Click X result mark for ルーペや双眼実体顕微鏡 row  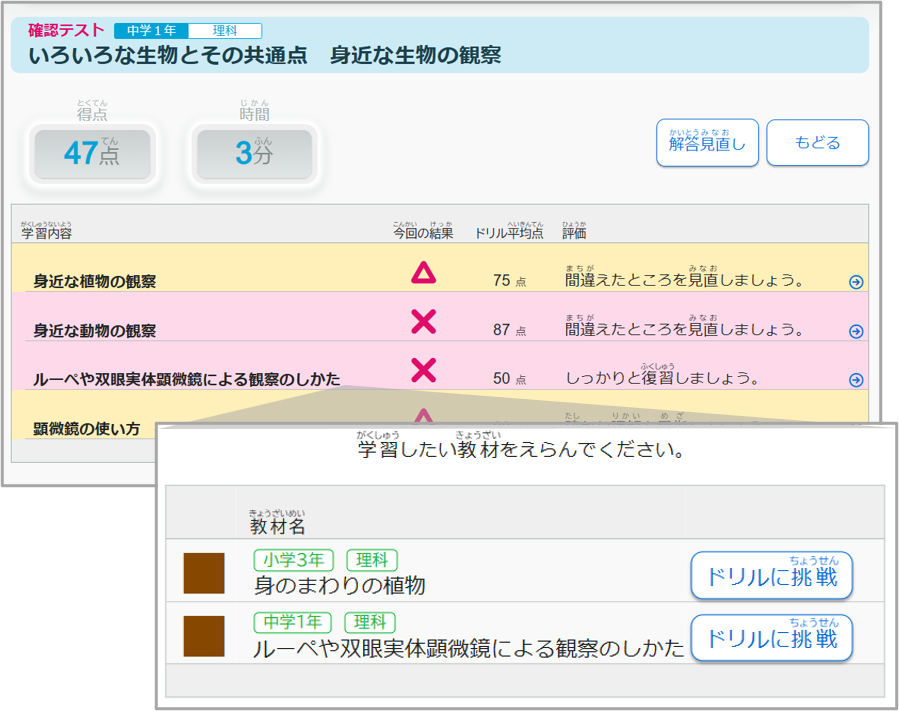click(424, 370)
